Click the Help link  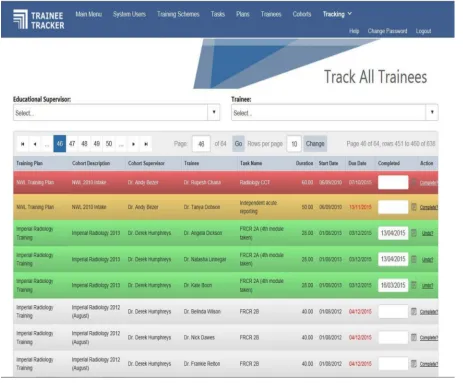coord(354,31)
